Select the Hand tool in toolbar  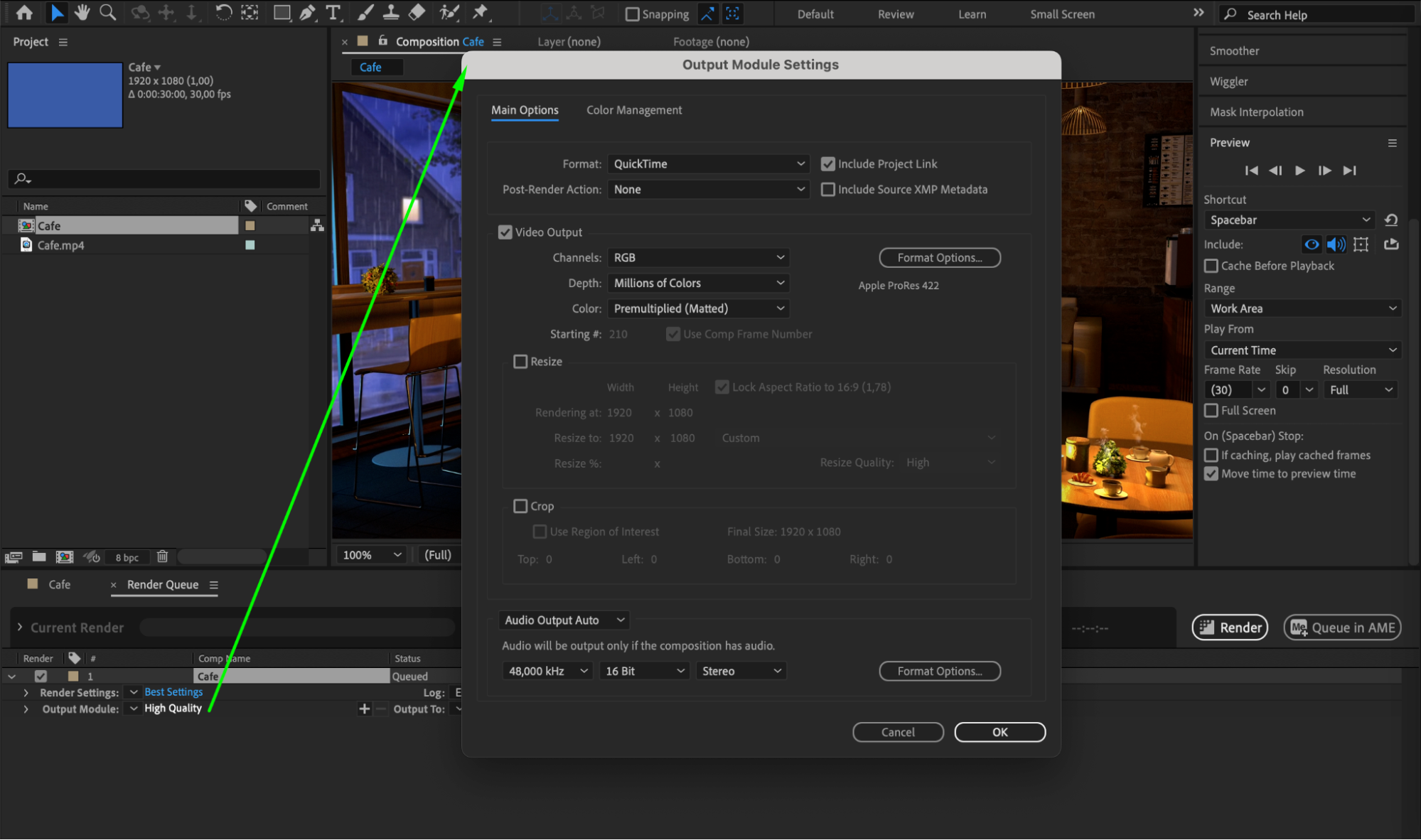(82, 12)
